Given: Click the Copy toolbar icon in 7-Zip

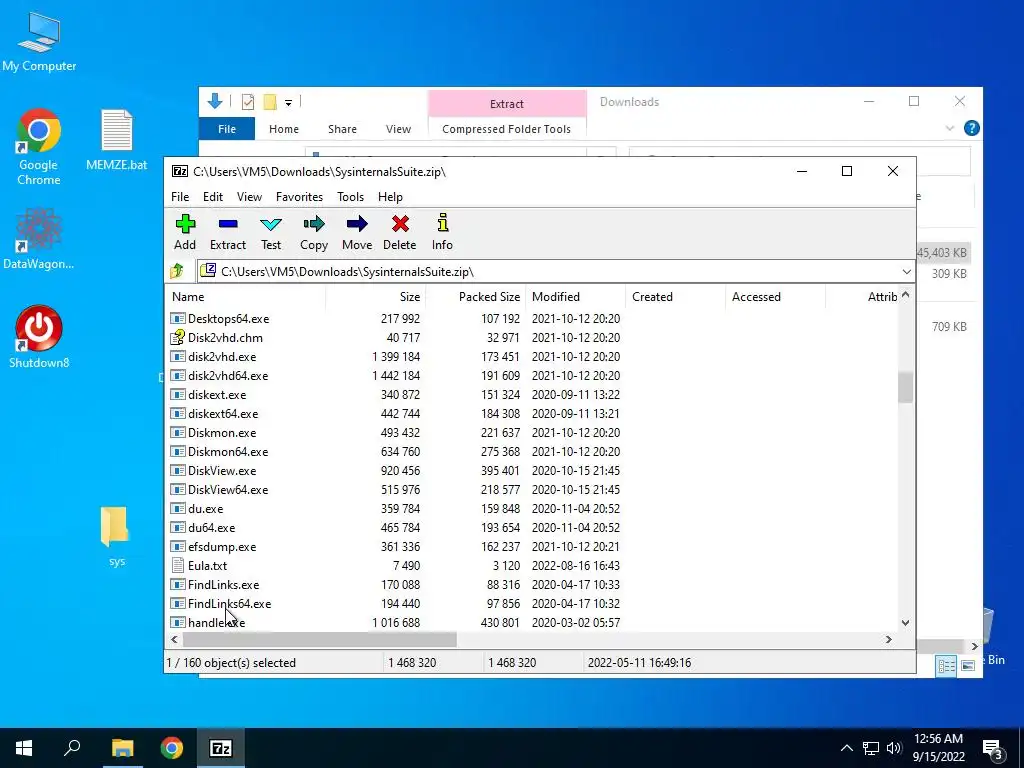Looking at the screenshot, I should click(313, 232).
